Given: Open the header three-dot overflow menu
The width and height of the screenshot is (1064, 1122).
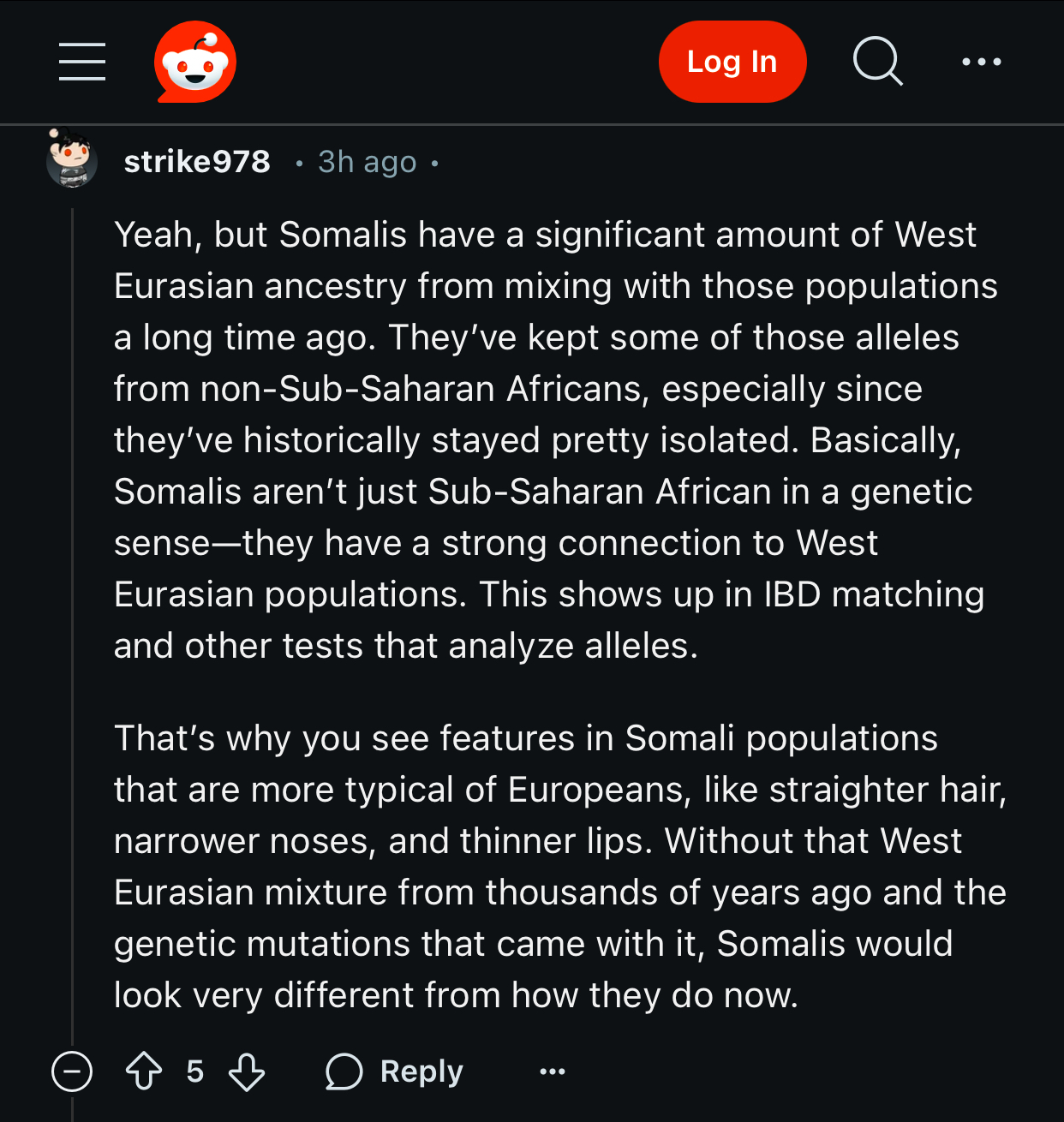Looking at the screenshot, I should pyautogui.click(x=981, y=62).
